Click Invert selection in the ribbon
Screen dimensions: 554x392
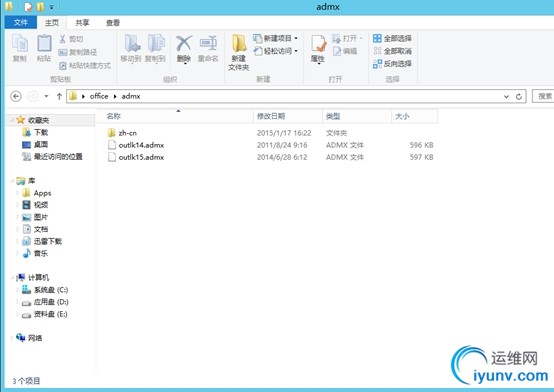pos(392,64)
